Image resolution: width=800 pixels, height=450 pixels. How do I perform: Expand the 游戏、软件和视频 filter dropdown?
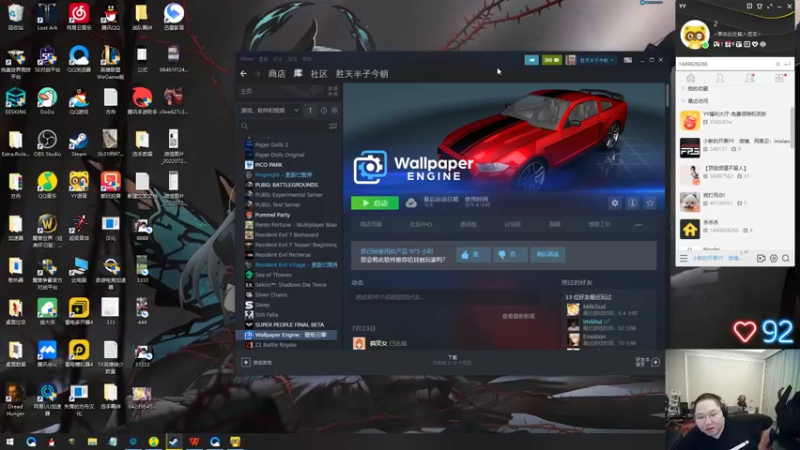269,110
